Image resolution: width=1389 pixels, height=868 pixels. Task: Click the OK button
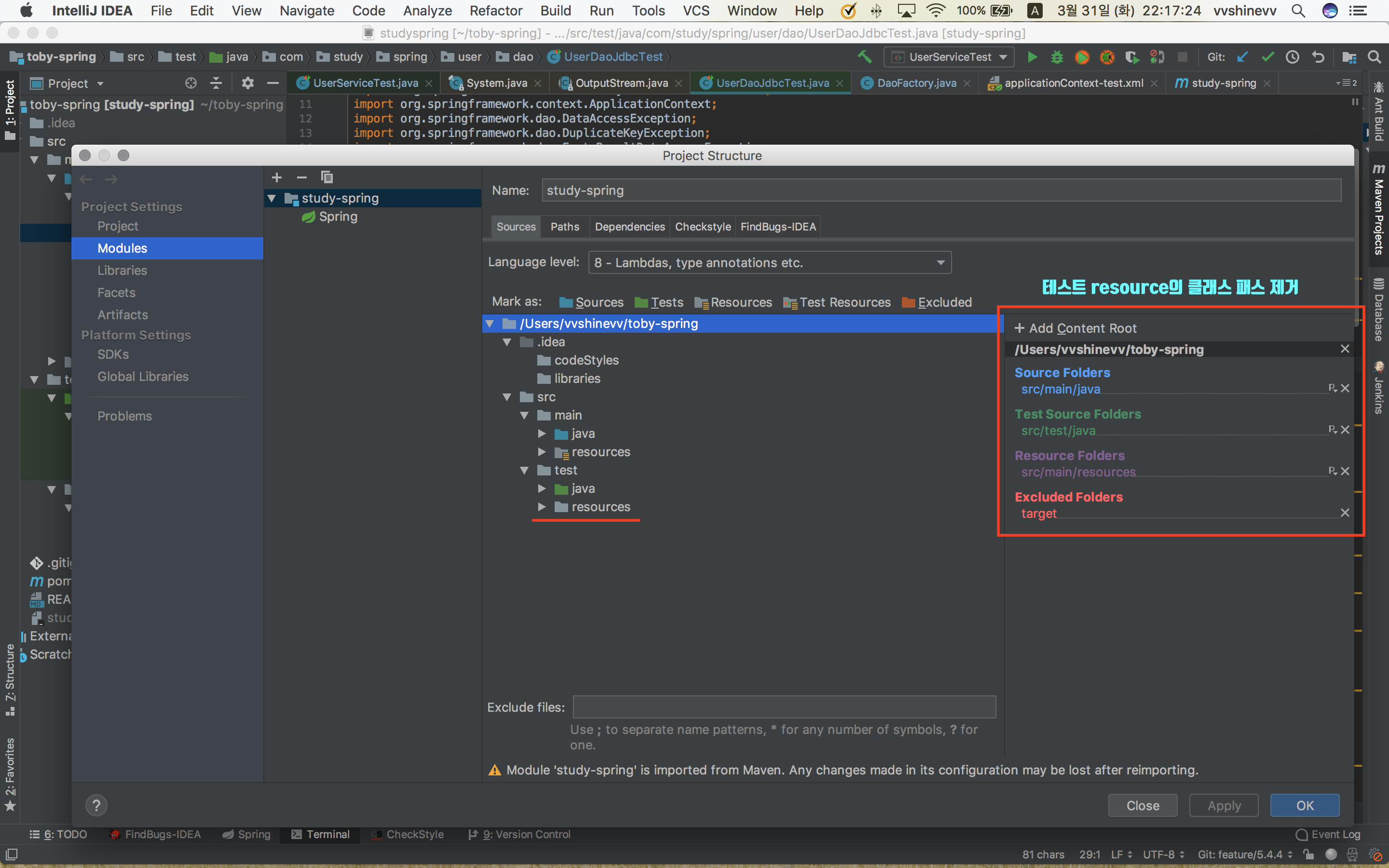click(x=1304, y=805)
